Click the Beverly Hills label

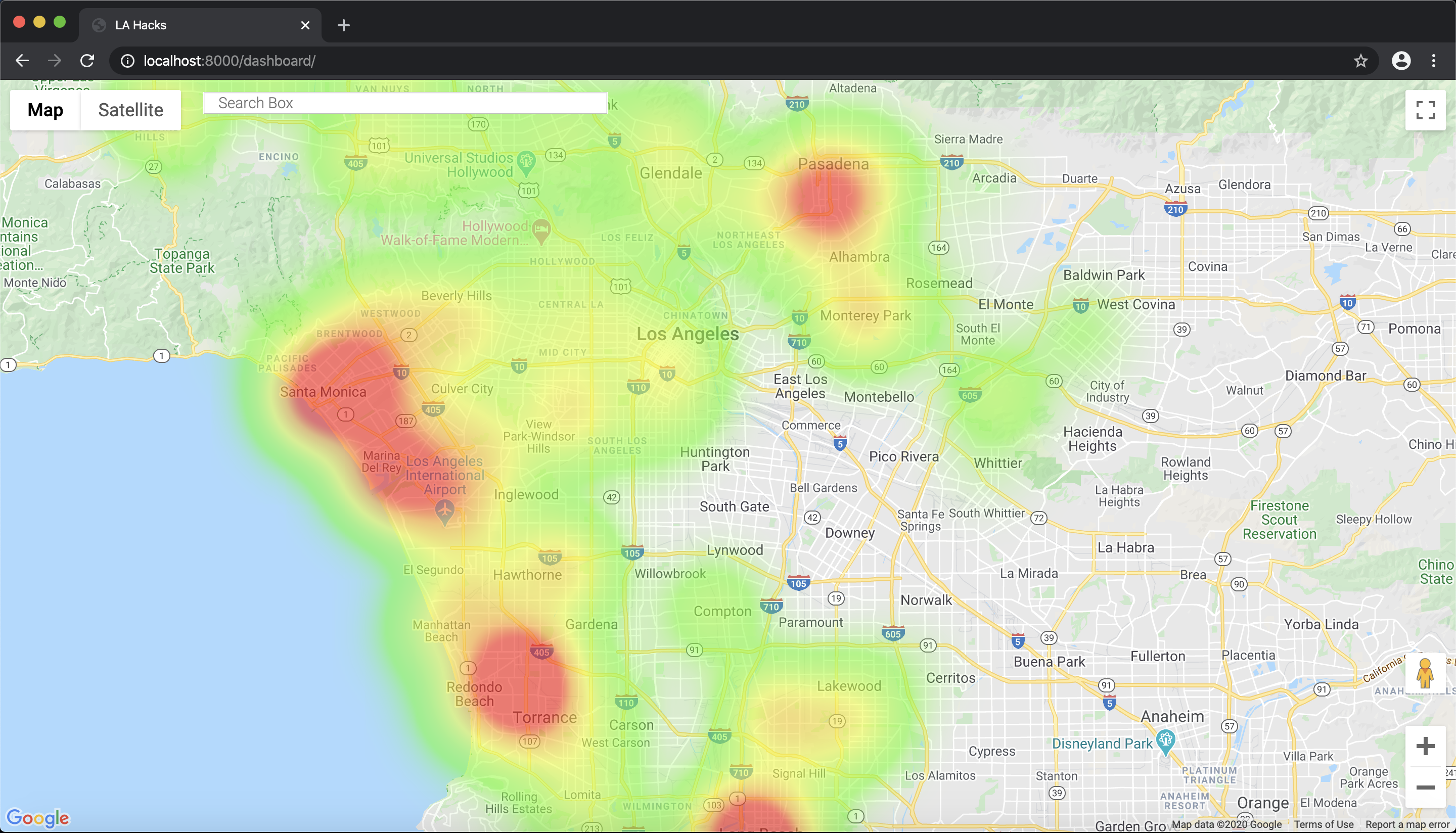tap(456, 296)
